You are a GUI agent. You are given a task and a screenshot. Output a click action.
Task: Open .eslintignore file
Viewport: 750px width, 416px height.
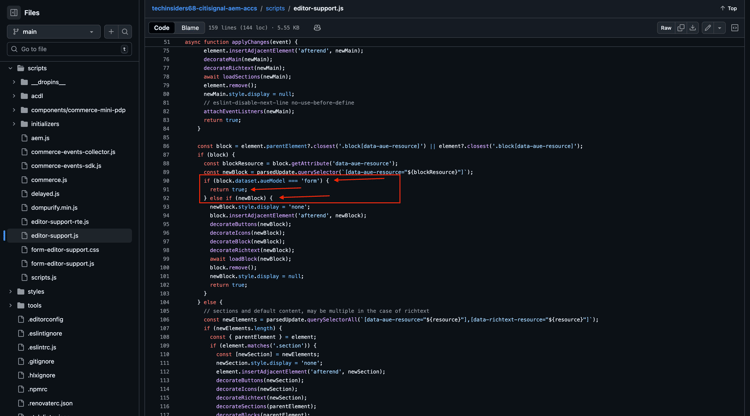click(x=45, y=333)
